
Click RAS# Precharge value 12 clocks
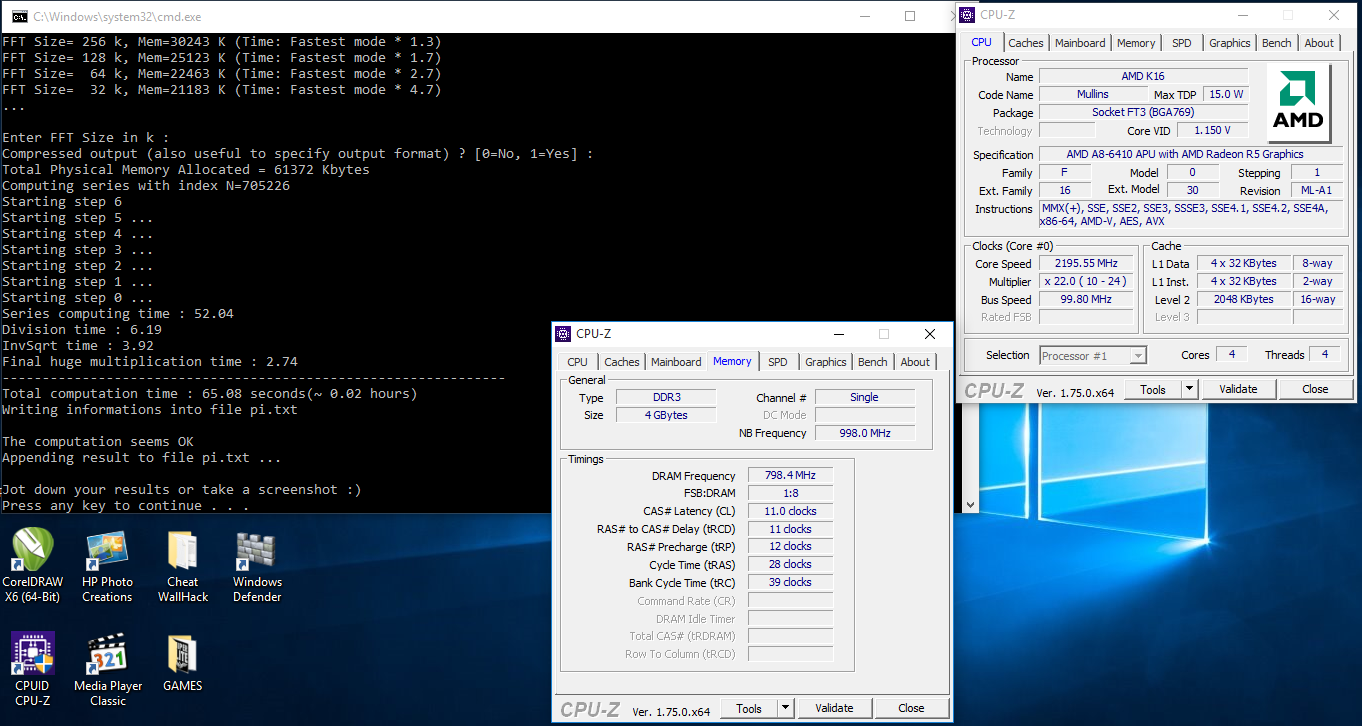(790, 546)
